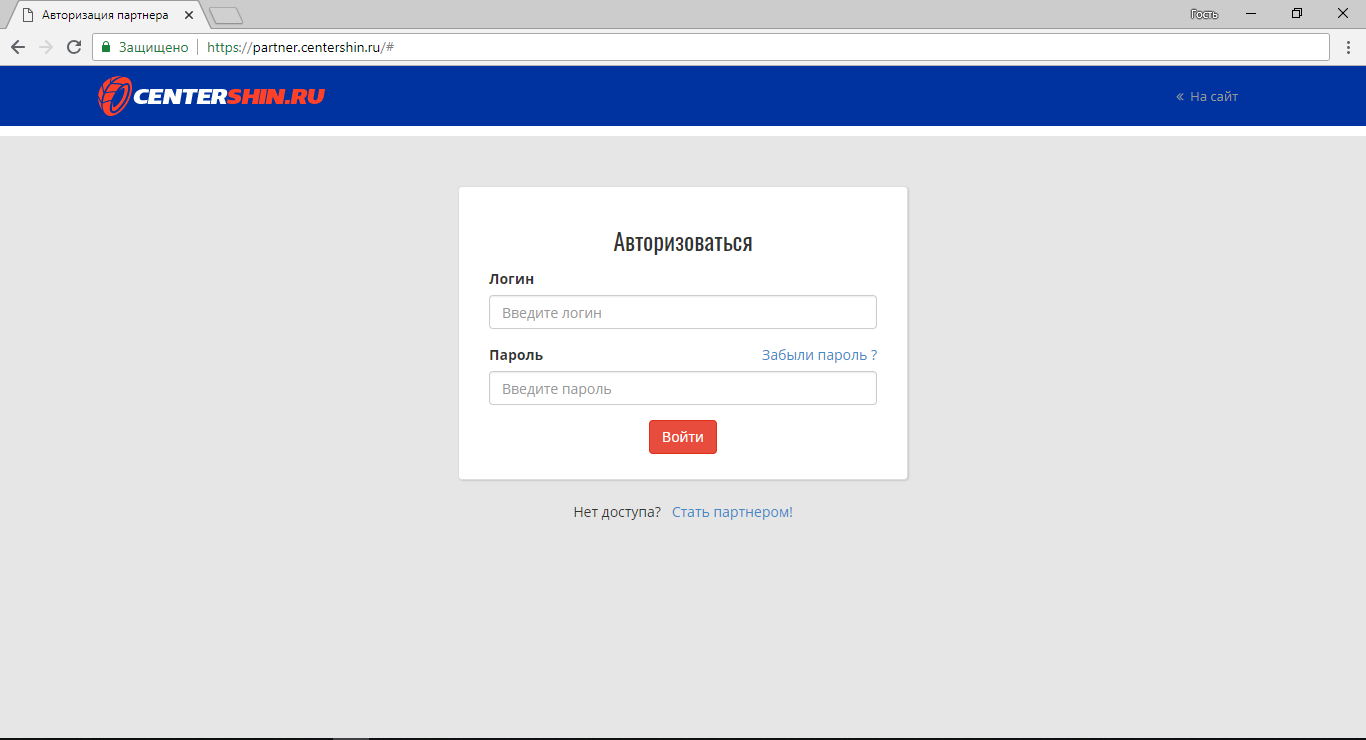Screen dimensions: 1366x740
Task: Restore down the browser window
Action: point(1297,14)
